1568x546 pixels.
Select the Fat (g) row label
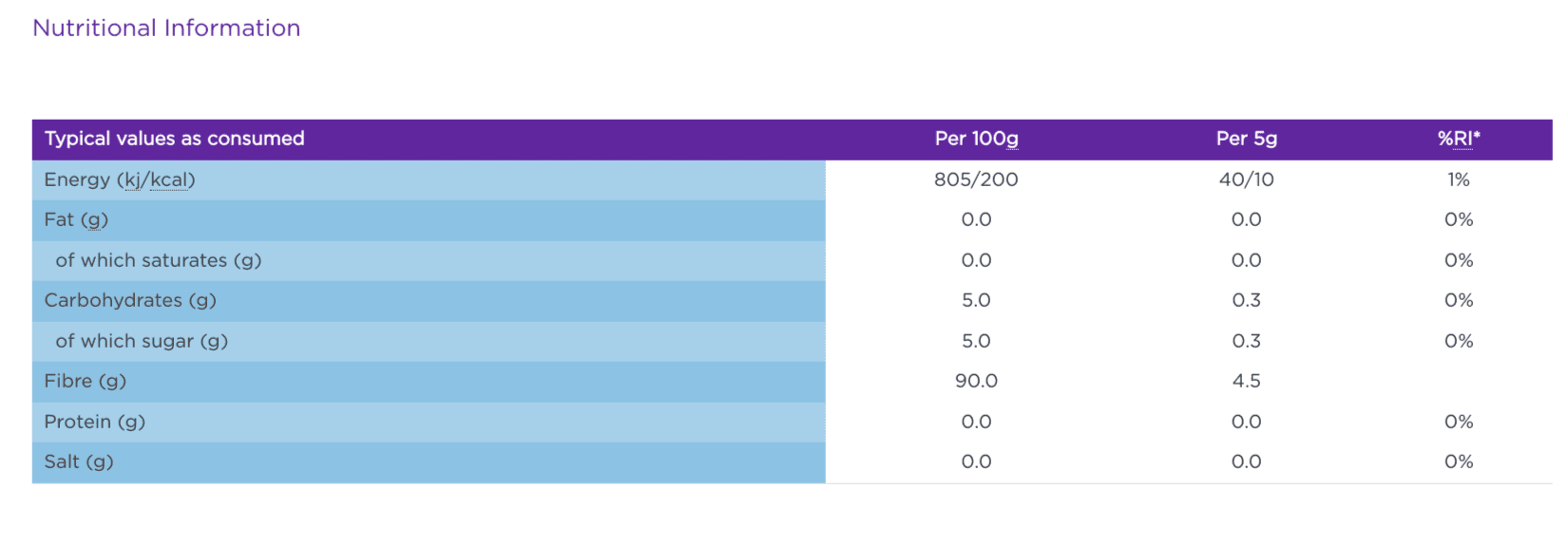click(76, 219)
